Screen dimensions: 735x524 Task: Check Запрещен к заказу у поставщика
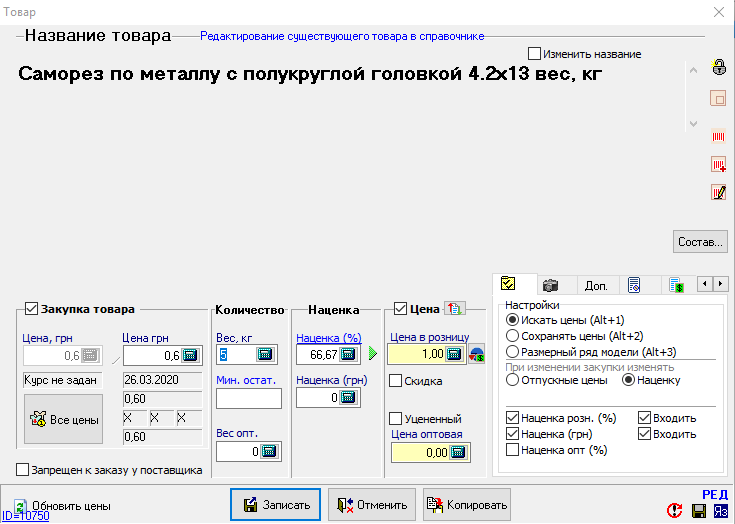coord(23,470)
